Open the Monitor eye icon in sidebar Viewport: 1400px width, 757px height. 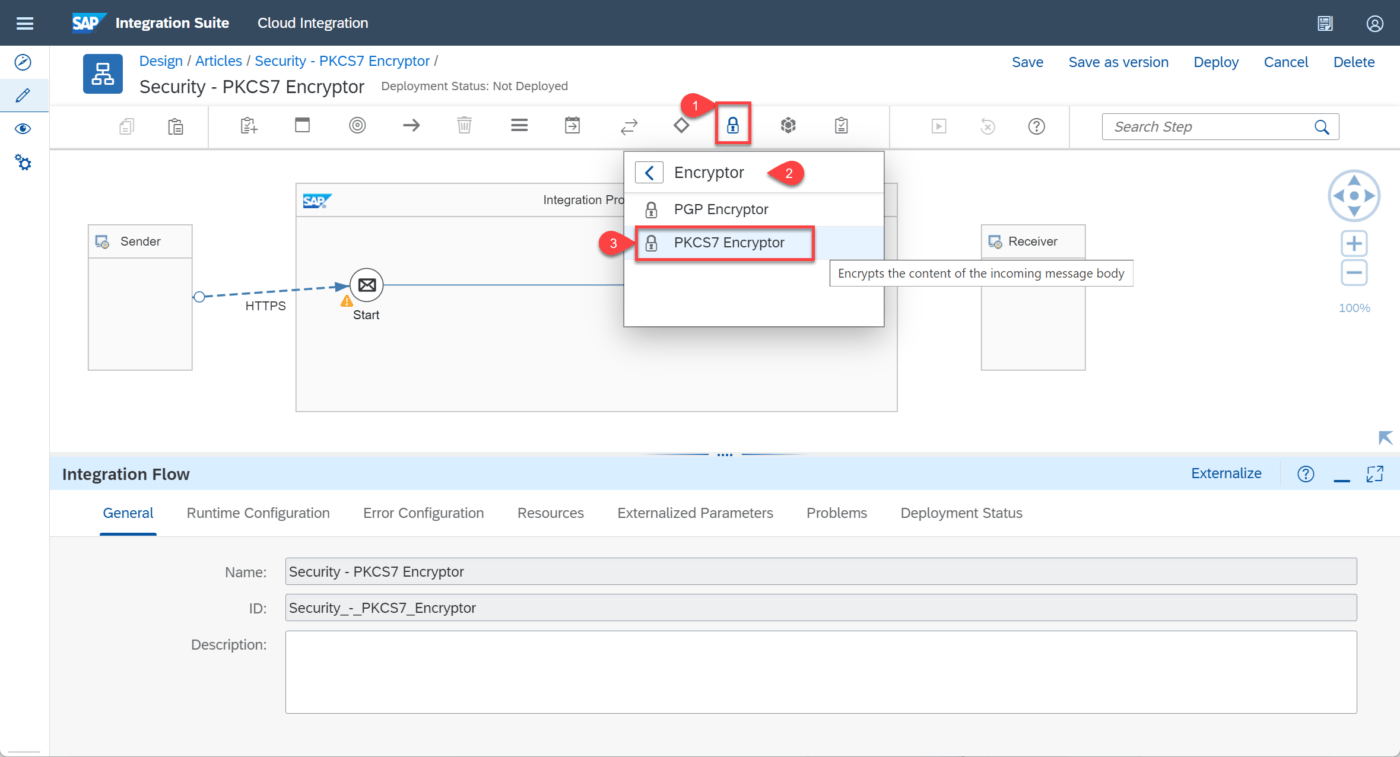(23, 129)
